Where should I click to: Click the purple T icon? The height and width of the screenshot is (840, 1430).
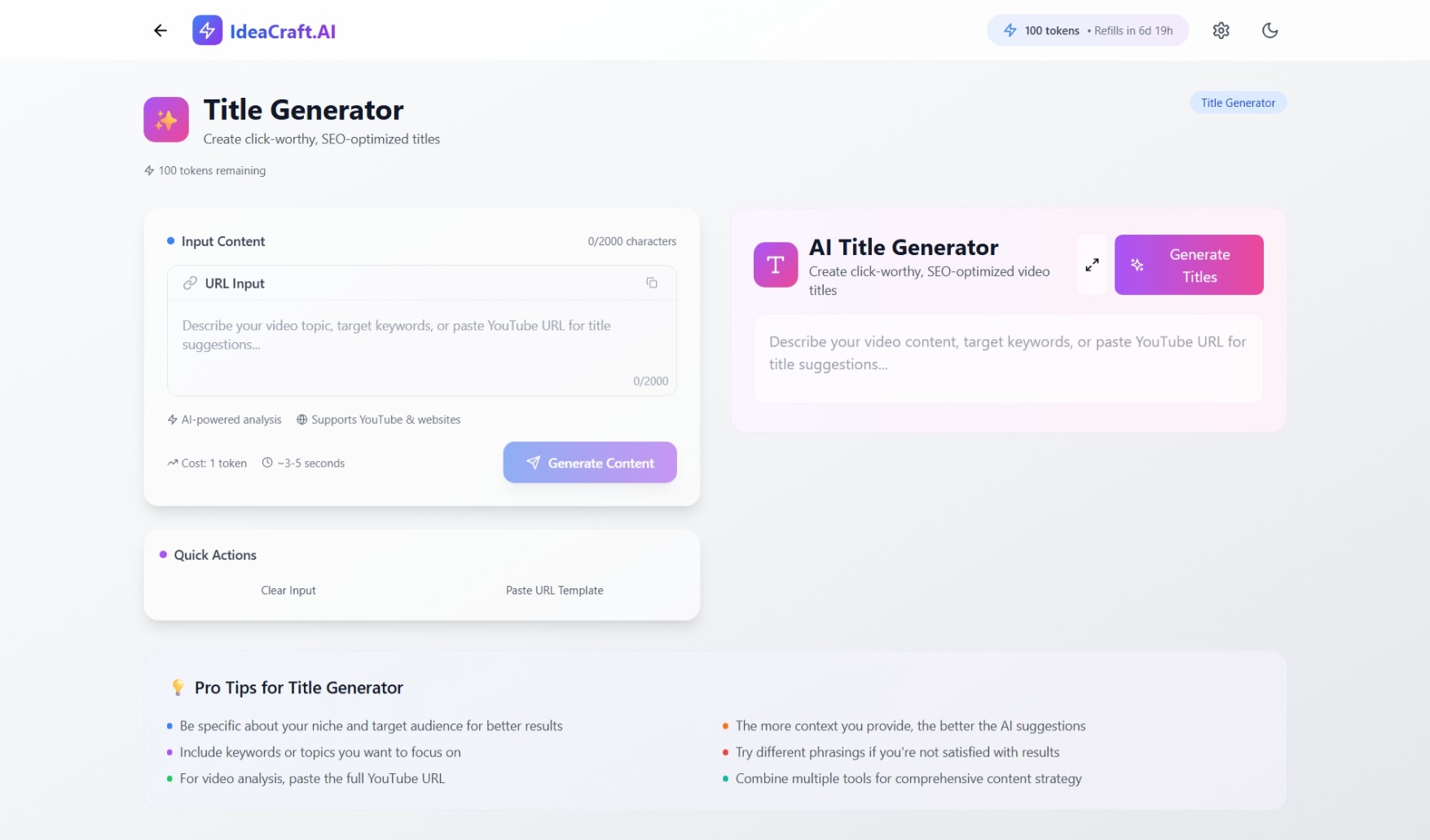coord(775,265)
